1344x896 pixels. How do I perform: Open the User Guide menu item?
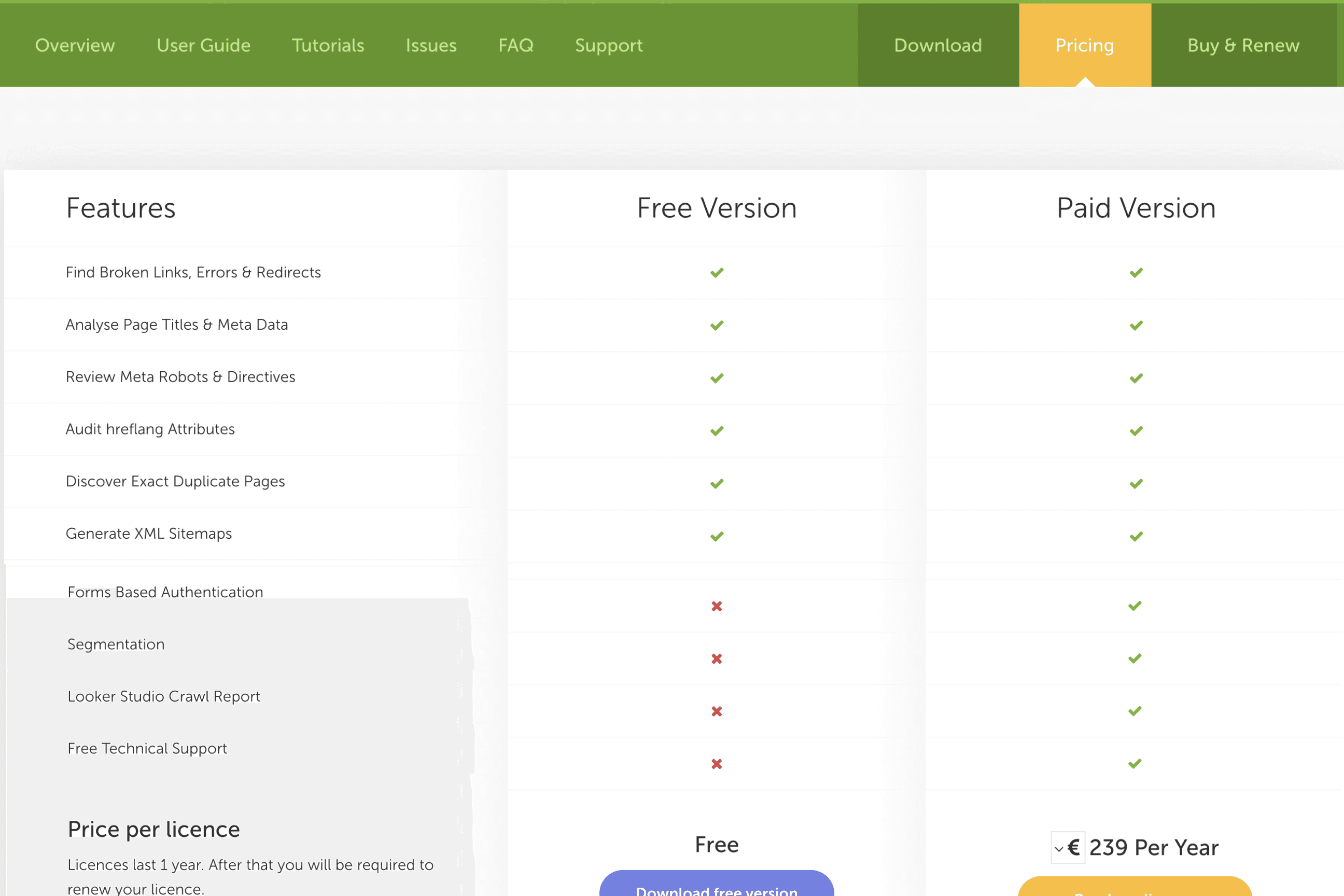click(x=203, y=45)
